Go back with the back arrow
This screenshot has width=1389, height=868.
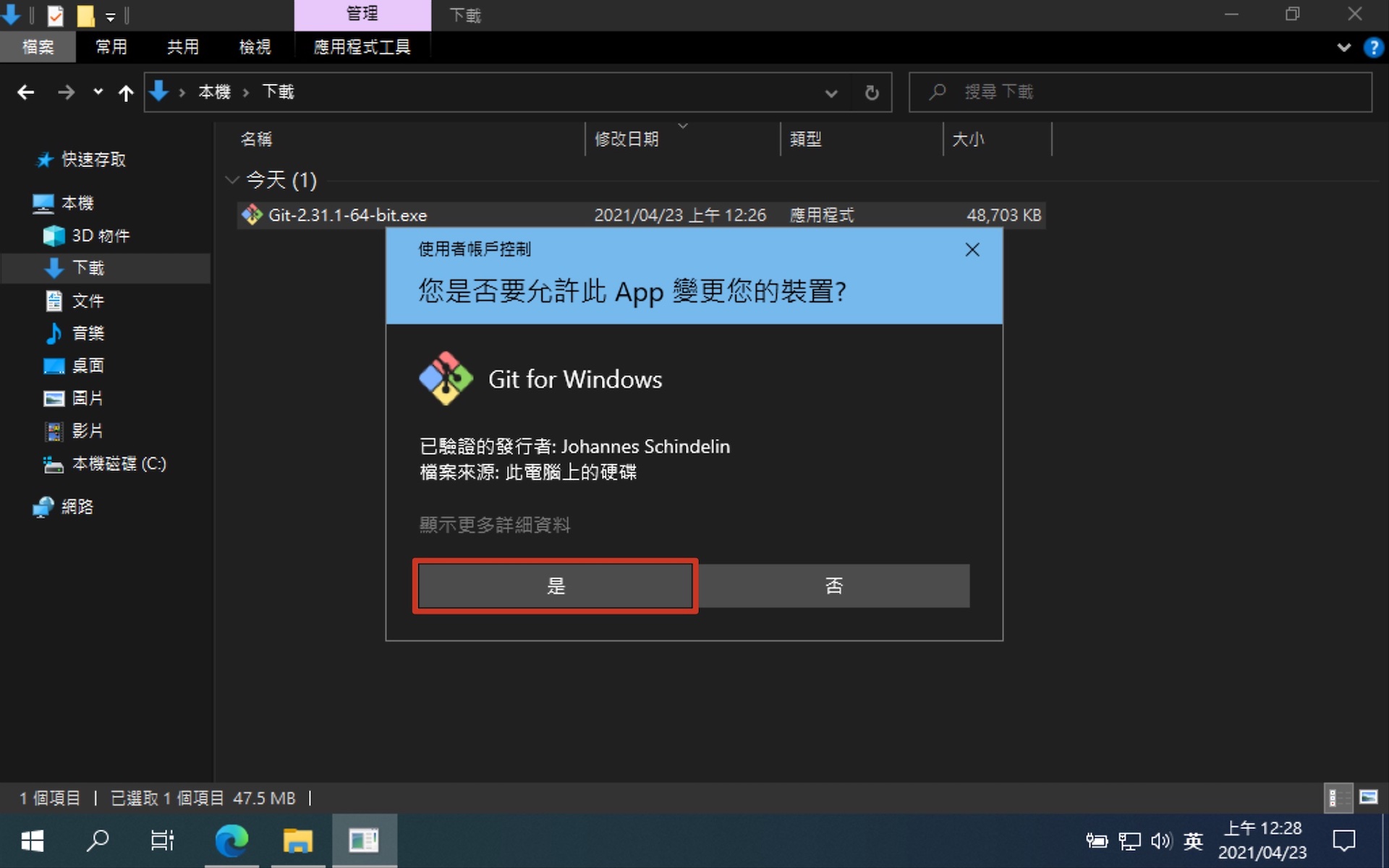[26, 92]
